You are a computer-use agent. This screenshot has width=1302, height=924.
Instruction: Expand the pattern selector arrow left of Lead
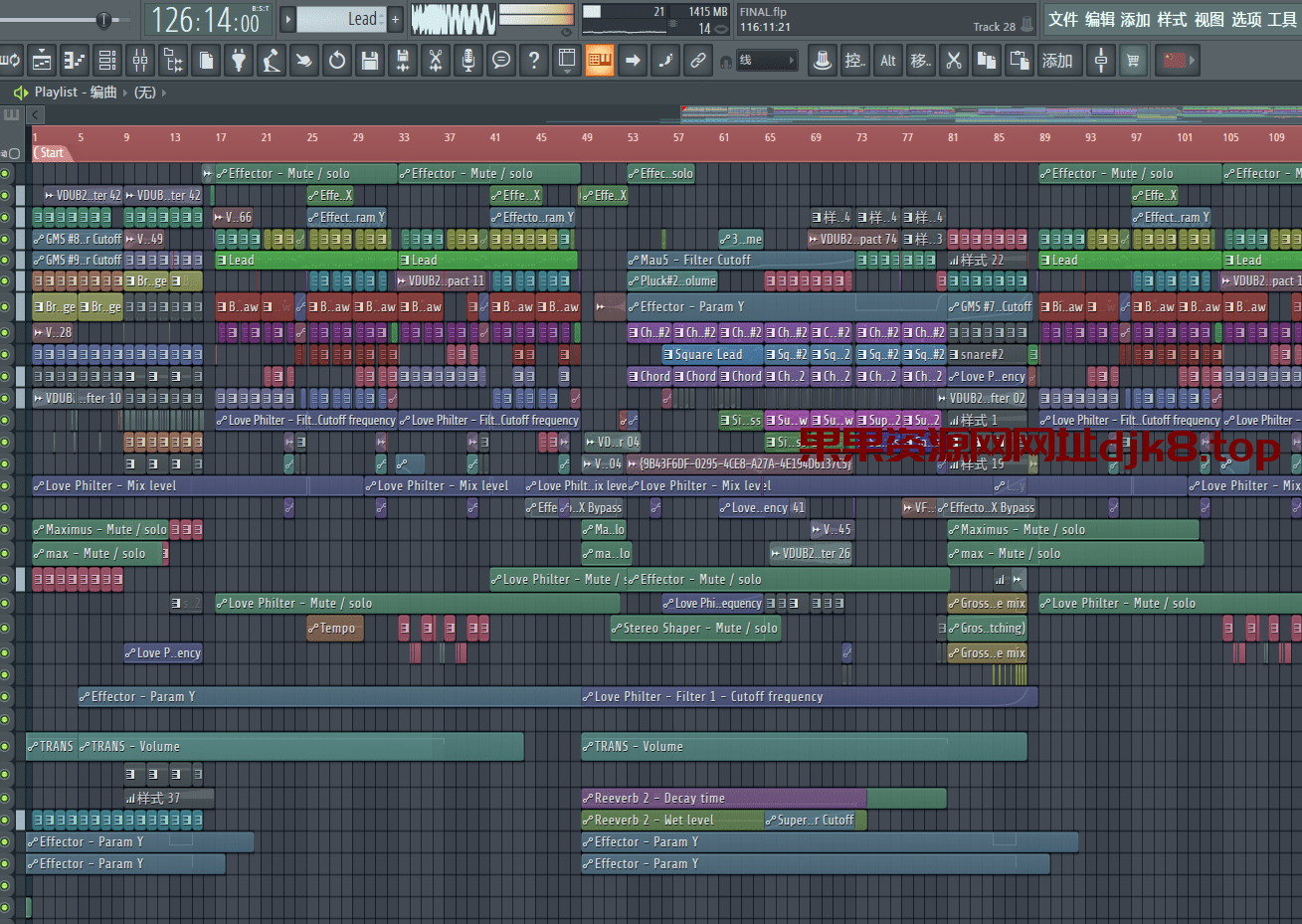point(288,19)
